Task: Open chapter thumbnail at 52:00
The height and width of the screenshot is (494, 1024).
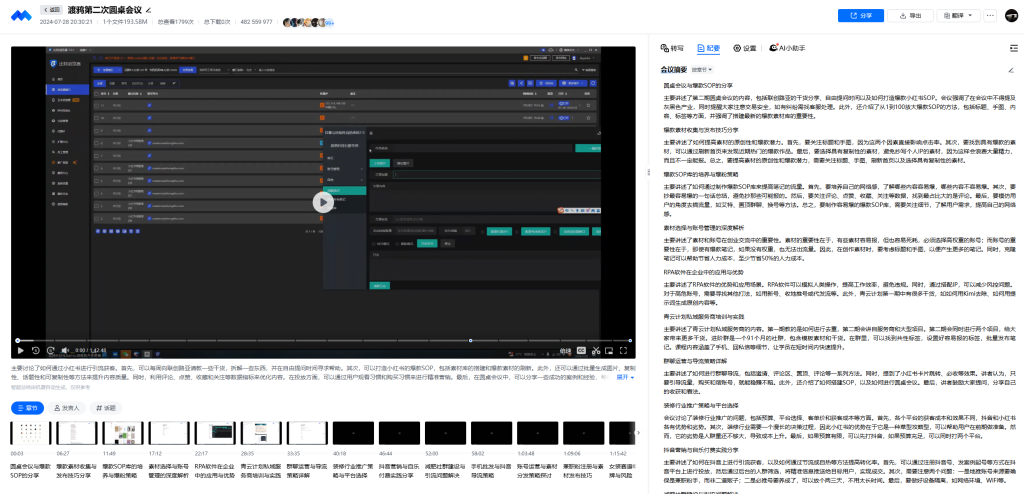Action: coord(445,433)
